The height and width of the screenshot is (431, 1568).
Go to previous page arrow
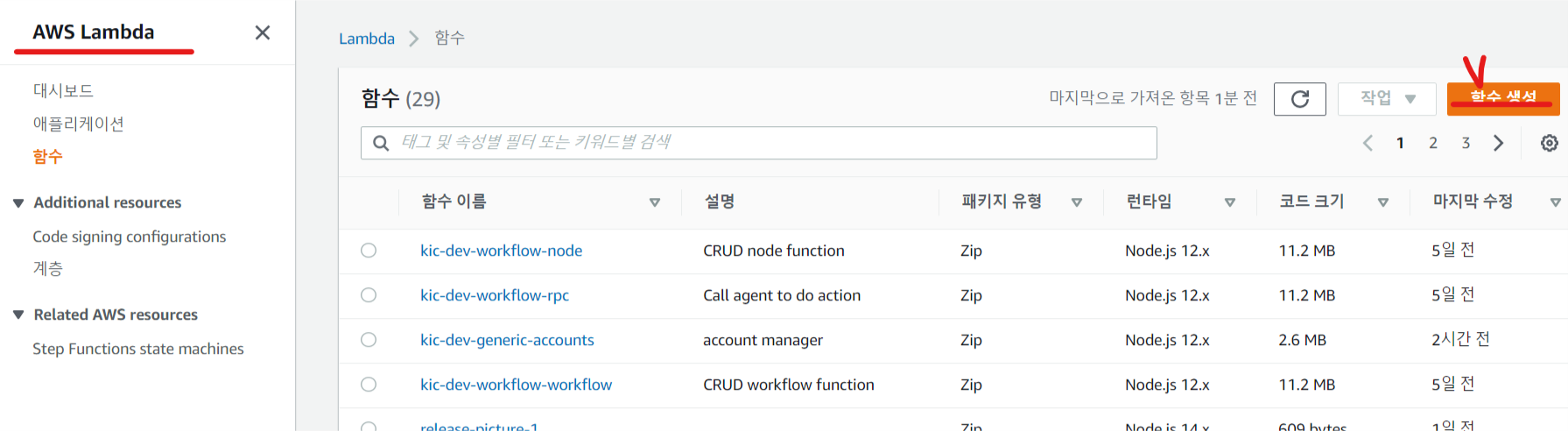click(x=1368, y=143)
